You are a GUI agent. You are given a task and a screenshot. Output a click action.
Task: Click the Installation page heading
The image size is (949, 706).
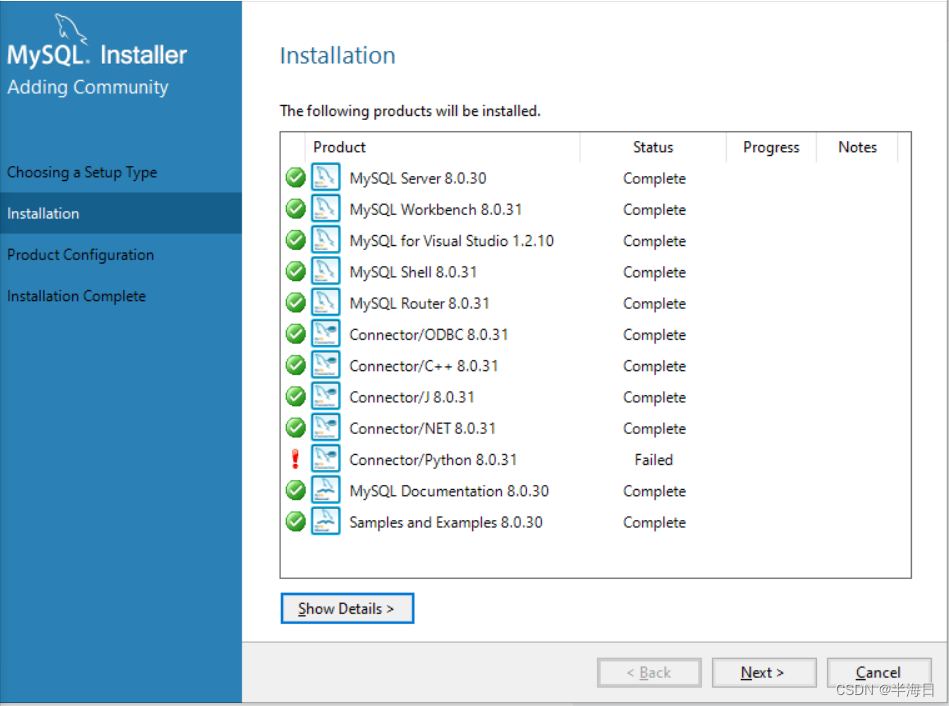(x=337, y=56)
